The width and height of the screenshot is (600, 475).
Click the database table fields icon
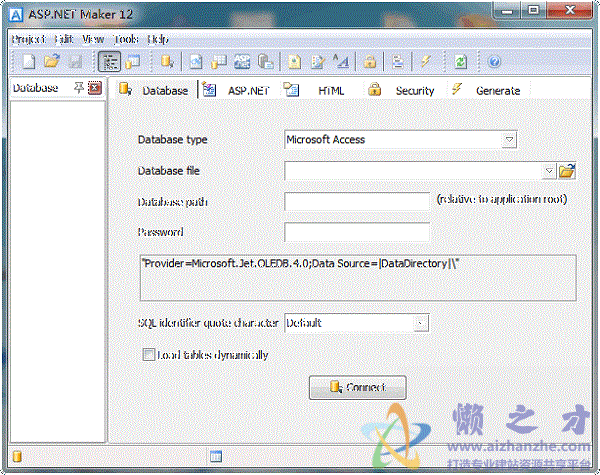(x=219, y=61)
